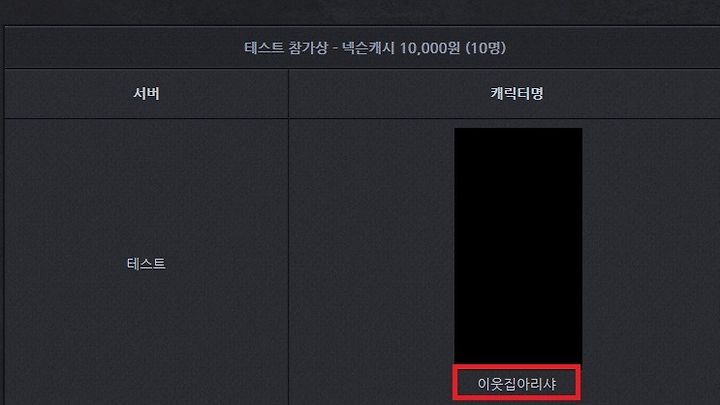Click the dark banner strip above the table
The image size is (720, 405).
(360, 12)
